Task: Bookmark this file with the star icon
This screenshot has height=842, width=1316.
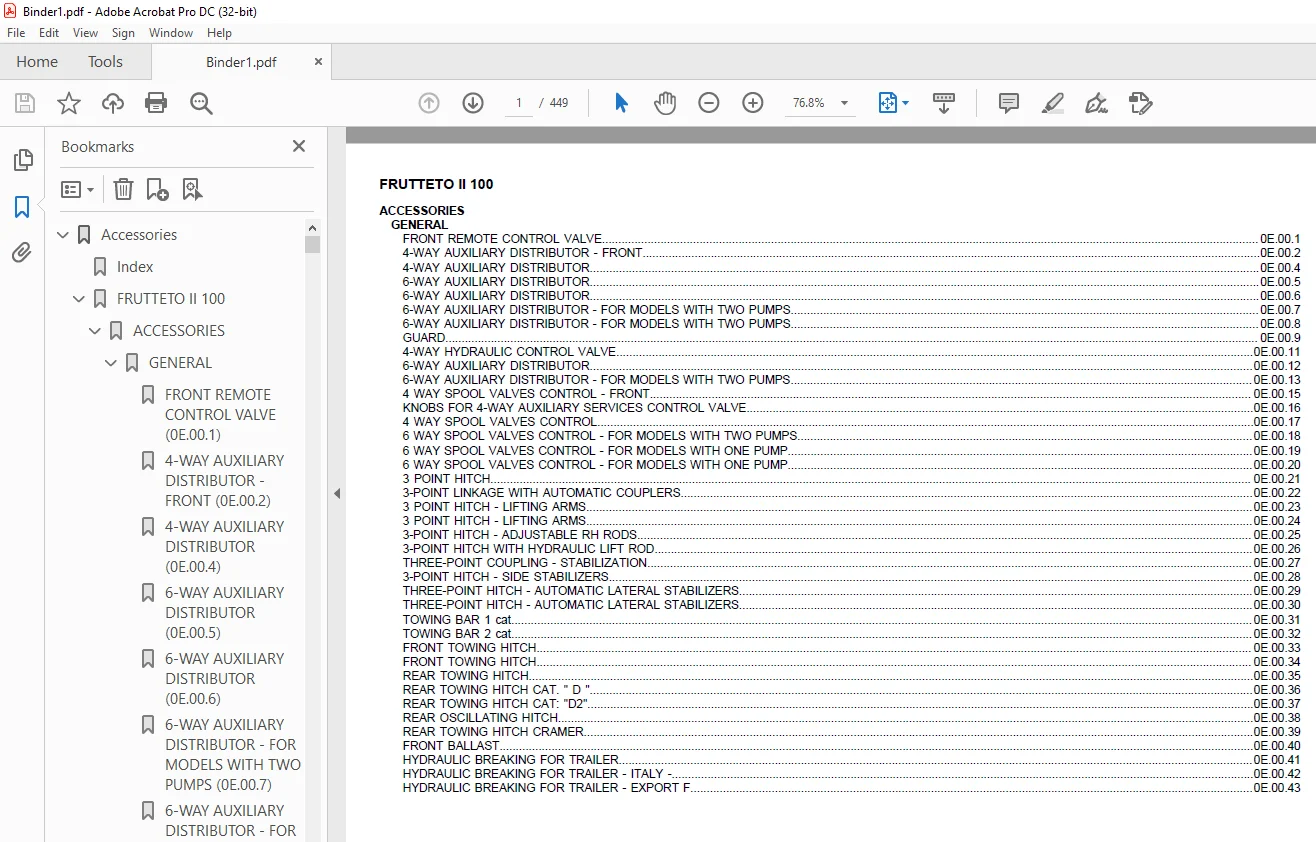Action: (x=69, y=103)
